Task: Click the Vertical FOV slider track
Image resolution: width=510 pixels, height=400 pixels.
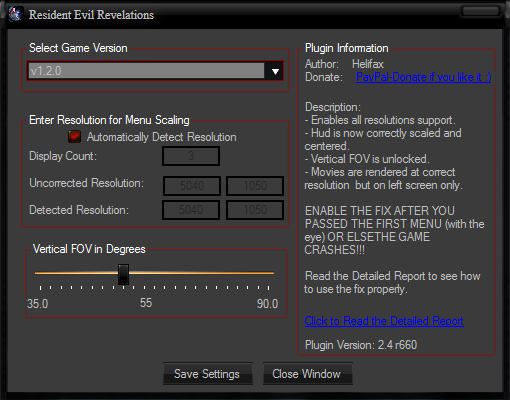Action: (x=154, y=273)
